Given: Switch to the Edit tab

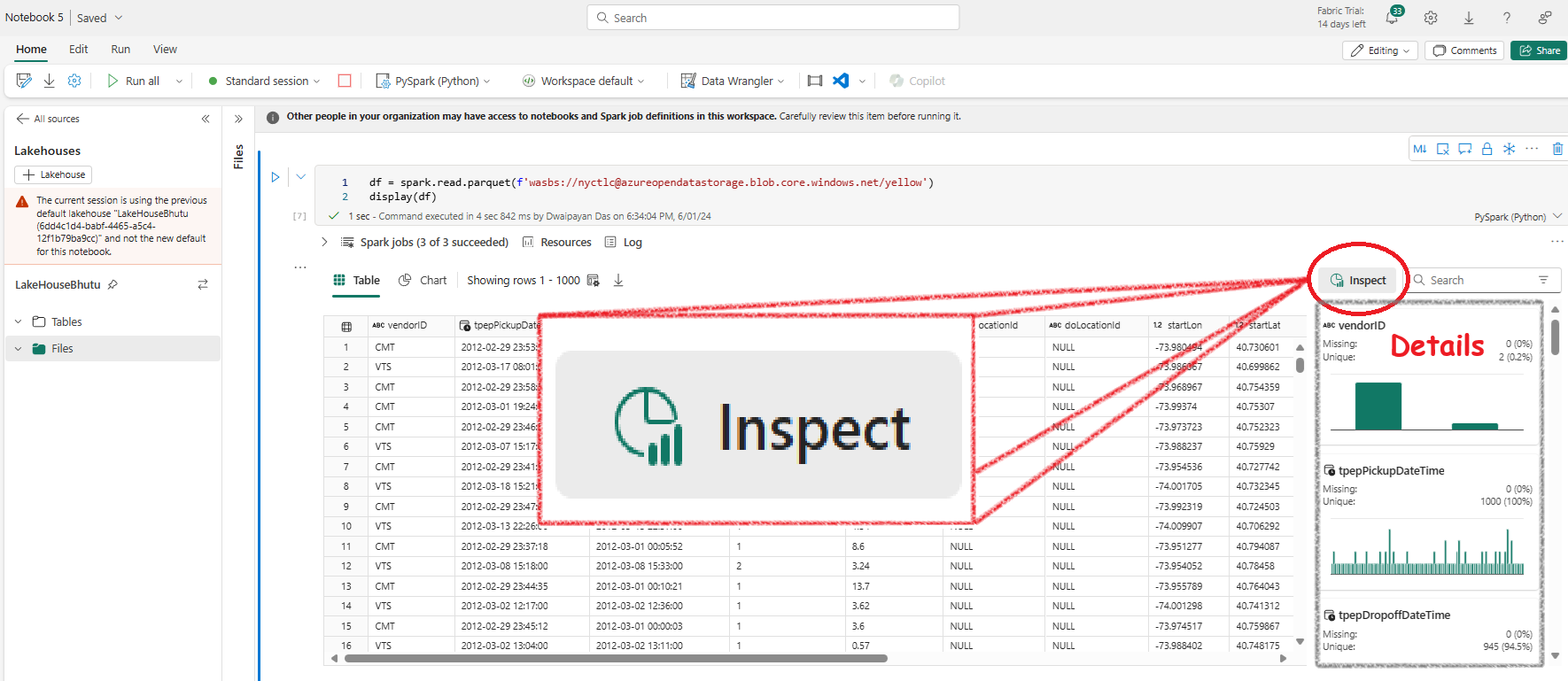Looking at the screenshot, I should (79, 50).
